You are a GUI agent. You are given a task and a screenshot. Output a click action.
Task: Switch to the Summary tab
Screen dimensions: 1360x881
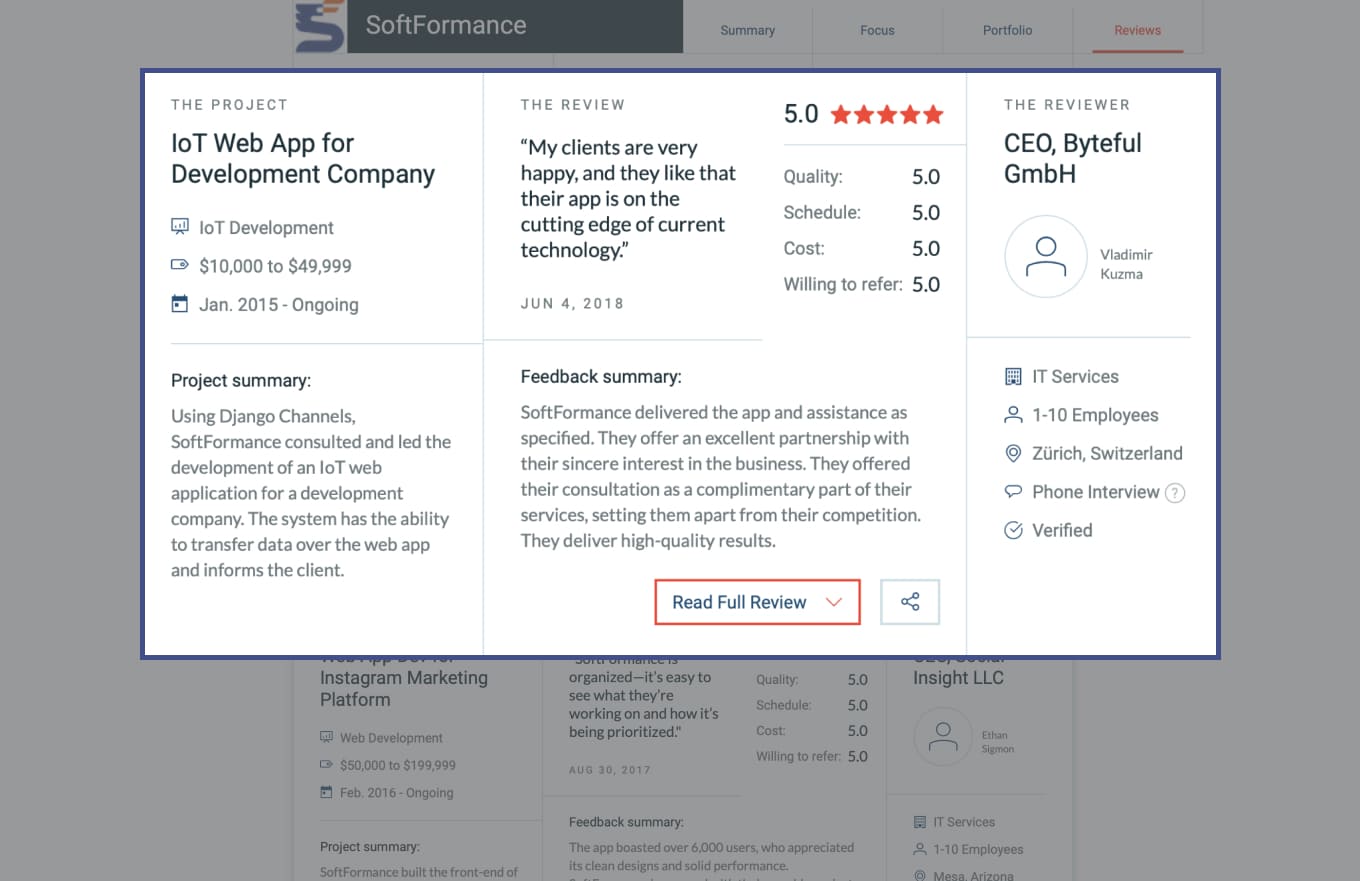[747, 30]
